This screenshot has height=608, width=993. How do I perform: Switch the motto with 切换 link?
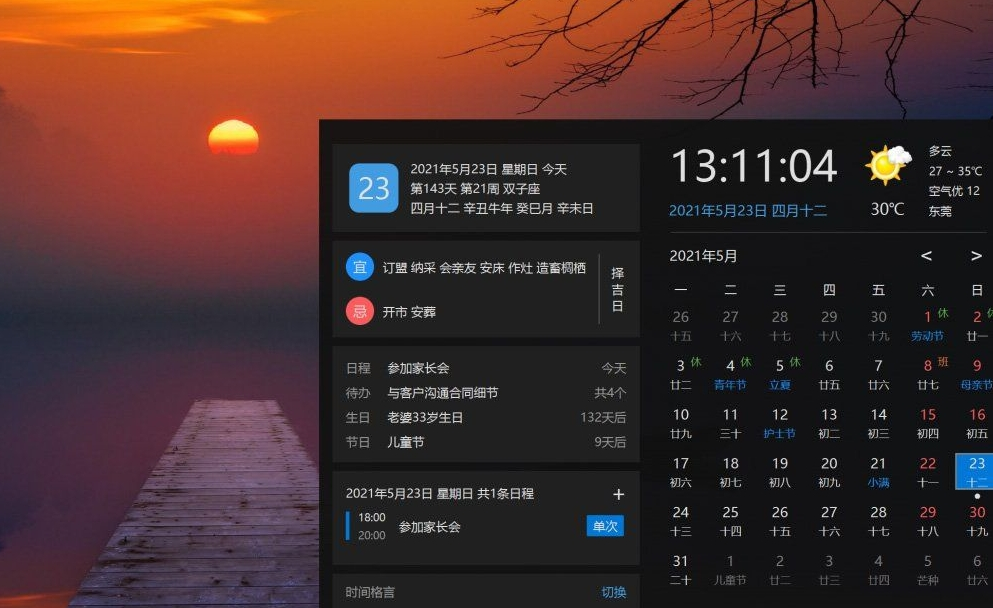[x=613, y=592]
